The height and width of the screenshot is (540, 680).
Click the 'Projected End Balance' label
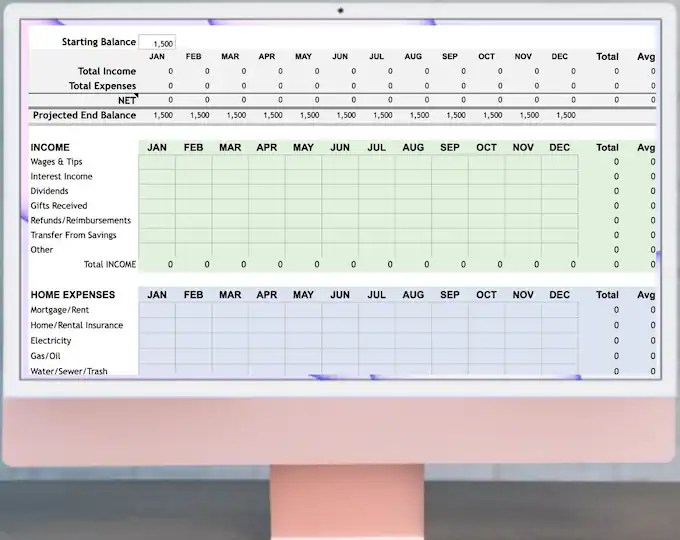point(85,115)
